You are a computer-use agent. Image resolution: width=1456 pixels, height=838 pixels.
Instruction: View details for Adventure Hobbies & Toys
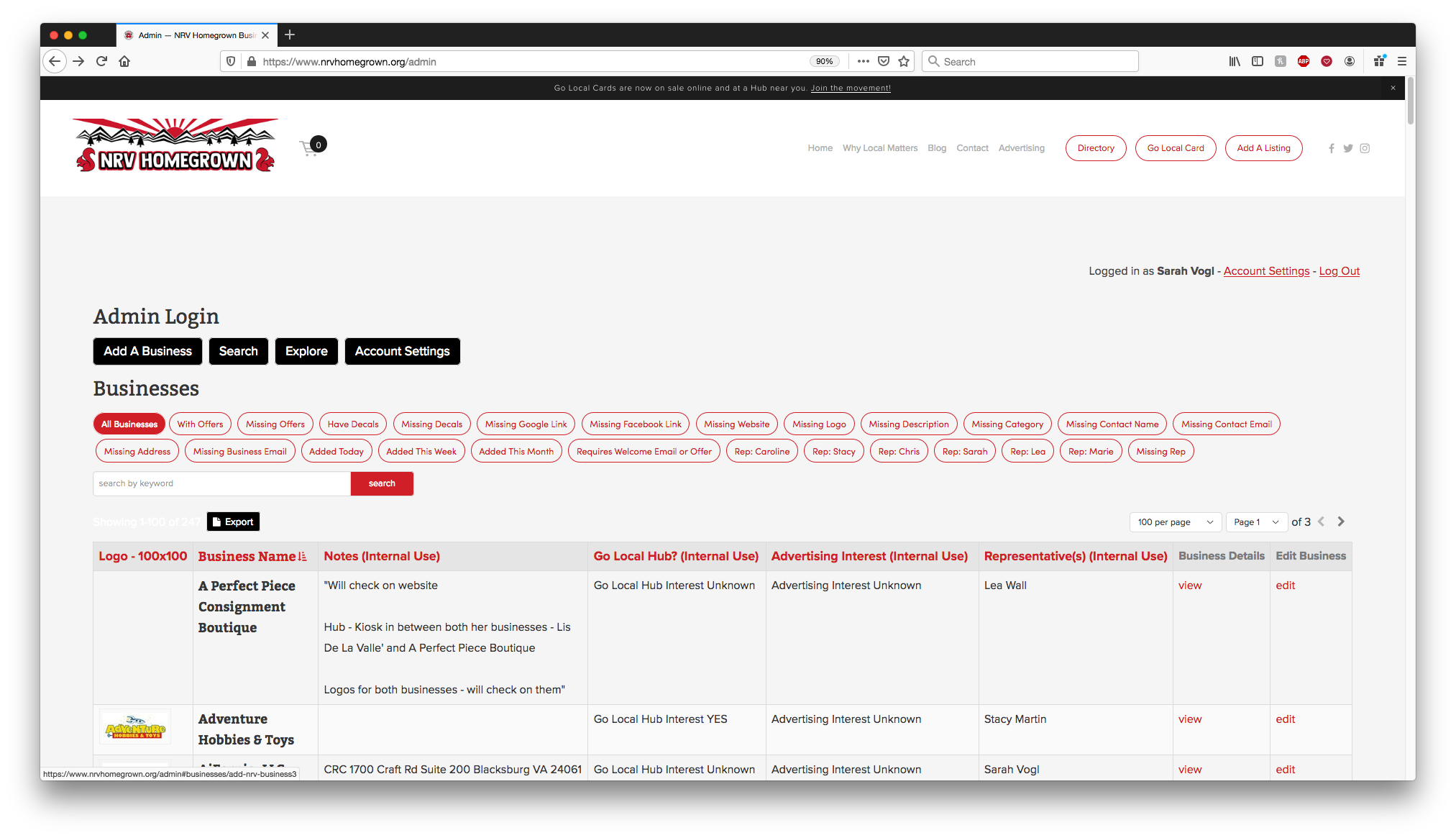pos(1190,719)
